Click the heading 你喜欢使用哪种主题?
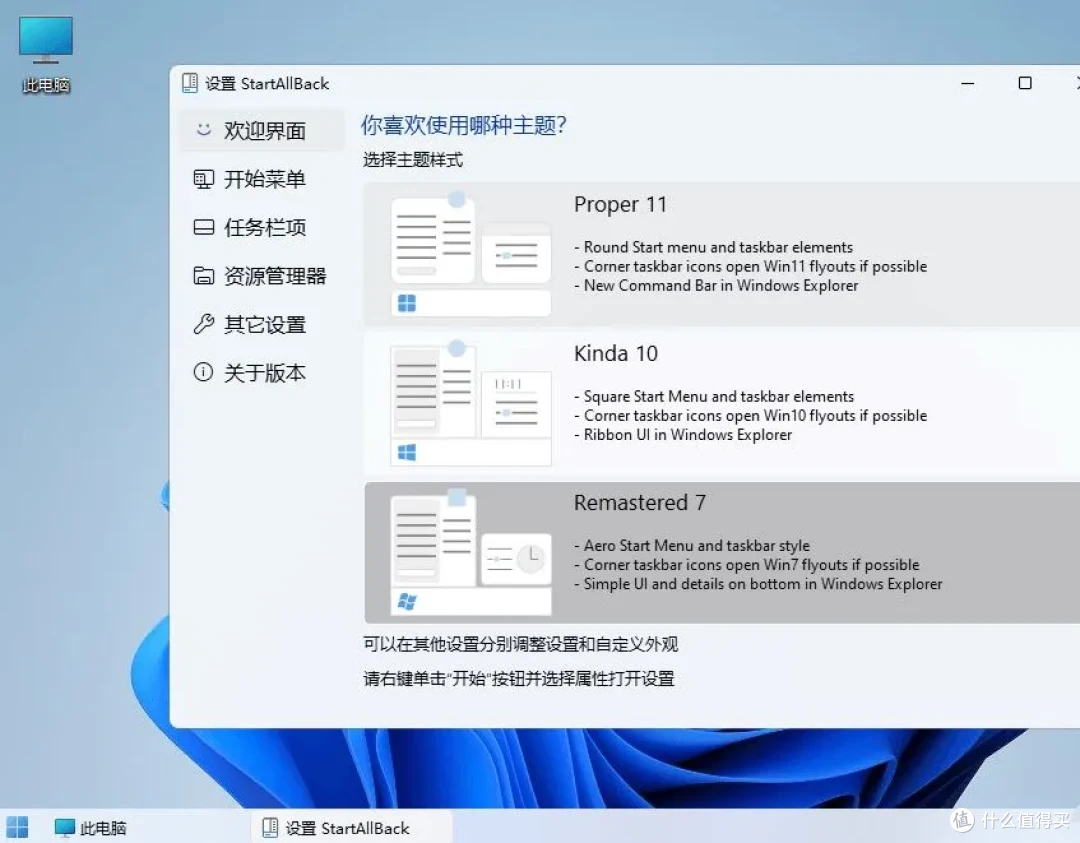This screenshot has width=1080, height=843. tap(464, 125)
